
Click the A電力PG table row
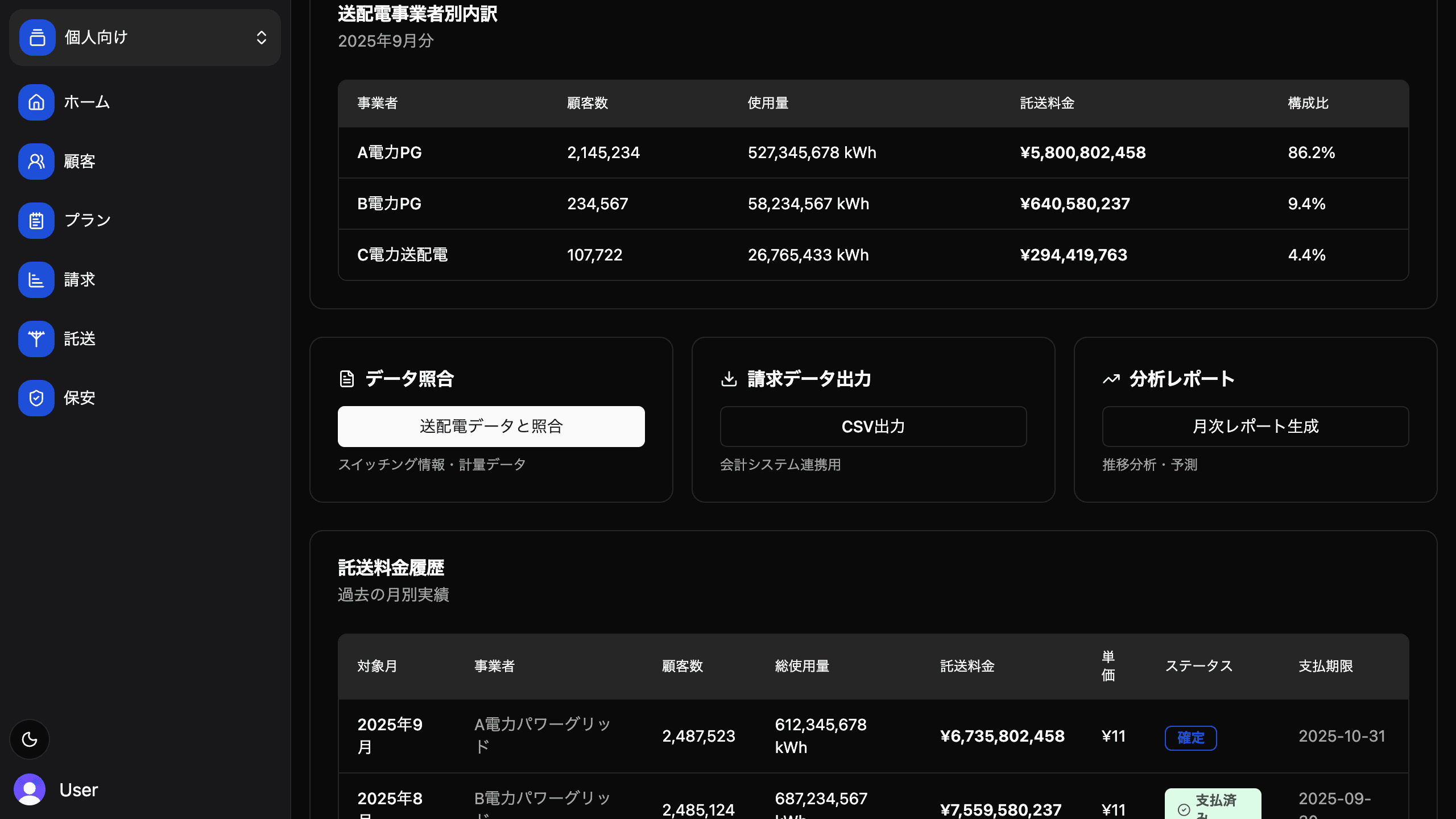[873, 152]
